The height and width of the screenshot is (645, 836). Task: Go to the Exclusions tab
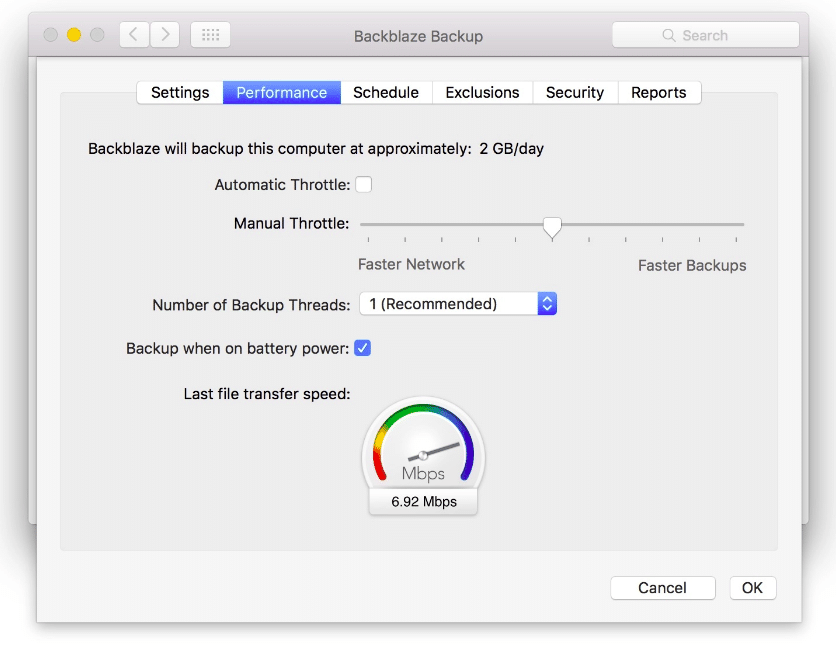pos(483,93)
